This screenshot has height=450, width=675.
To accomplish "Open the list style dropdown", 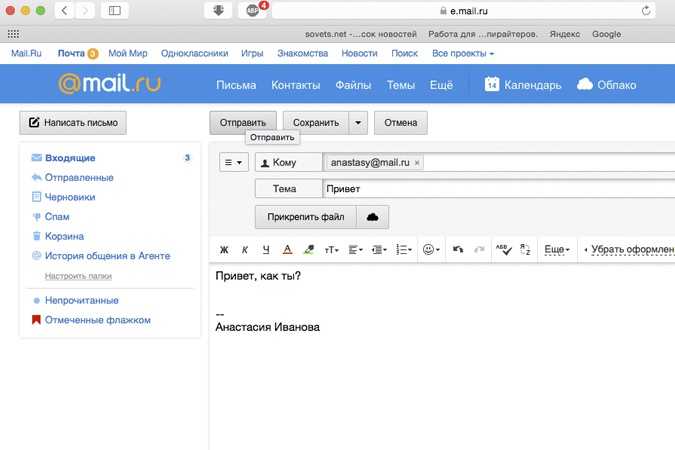I will point(404,250).
